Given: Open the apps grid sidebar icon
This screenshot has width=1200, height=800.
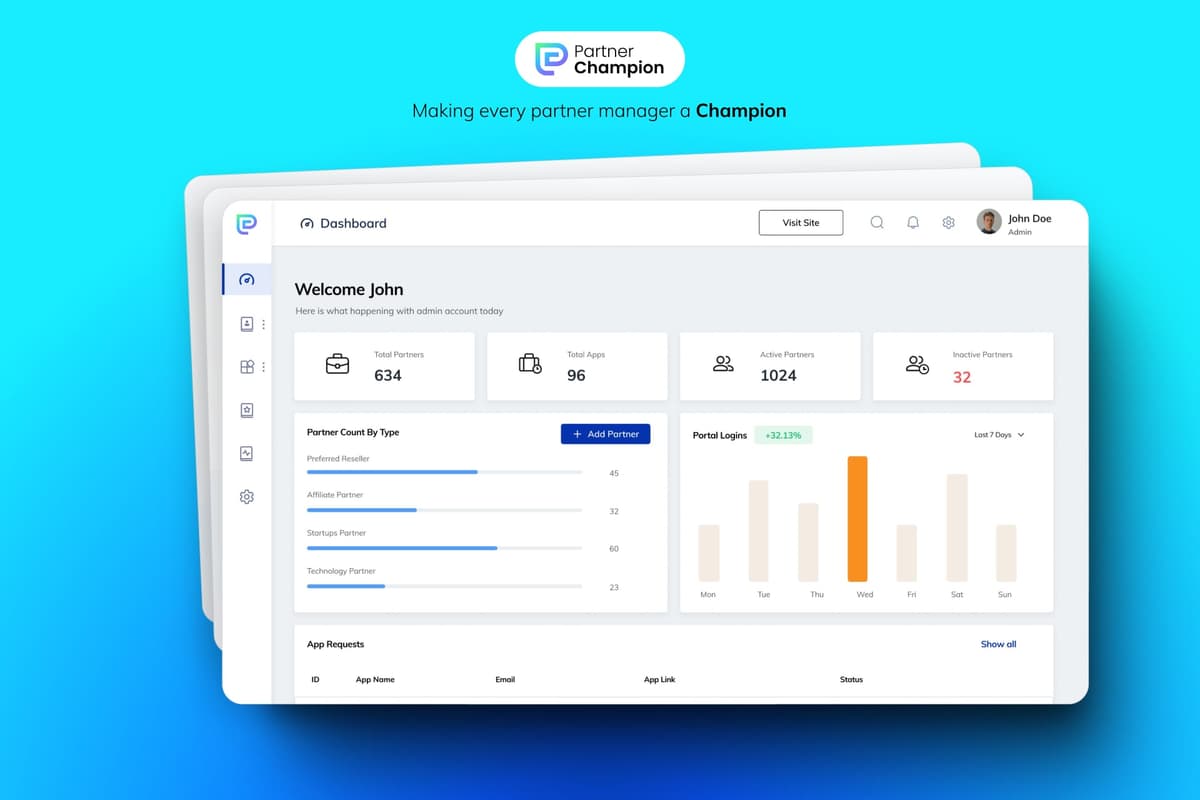Looking at the screenshot, I should pyautogui.click(x=247, y=367).
